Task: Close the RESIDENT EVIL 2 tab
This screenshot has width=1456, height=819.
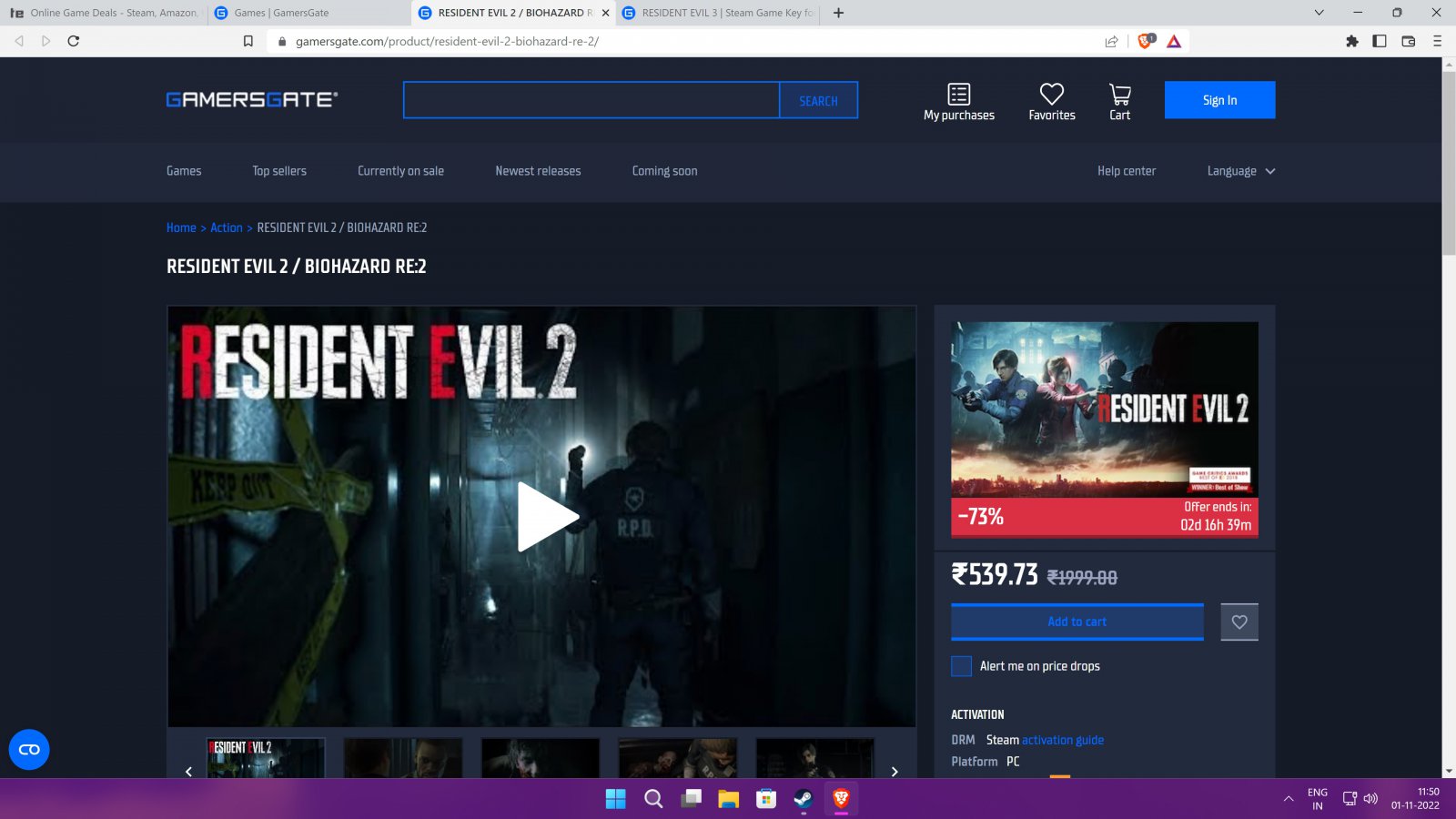Action: [605, 13]
